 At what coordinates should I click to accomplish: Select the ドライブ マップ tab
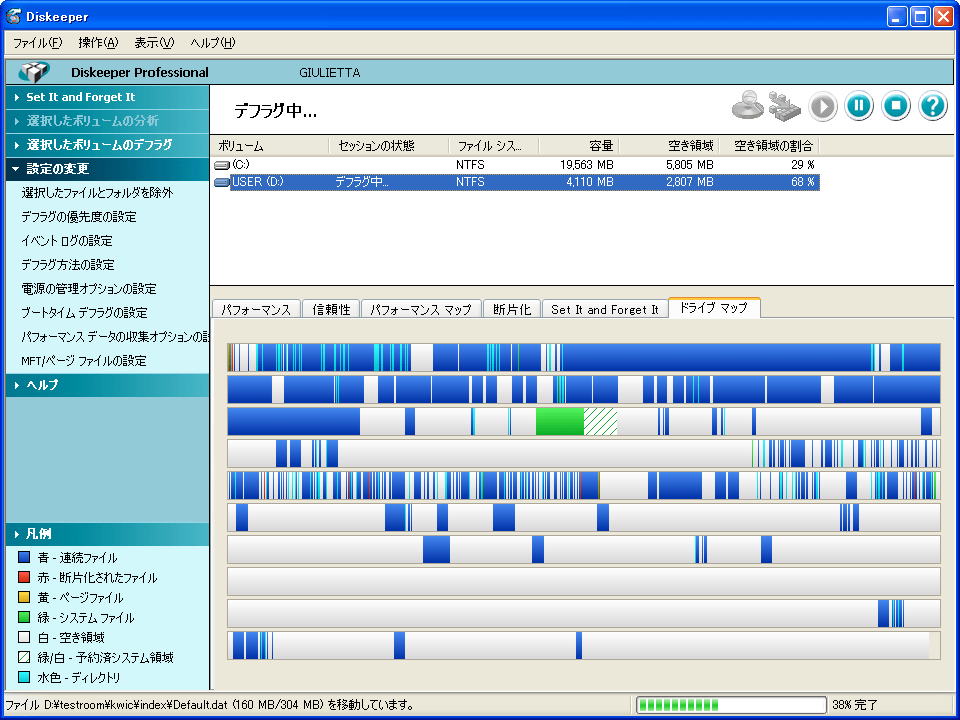tap(714, 308)
